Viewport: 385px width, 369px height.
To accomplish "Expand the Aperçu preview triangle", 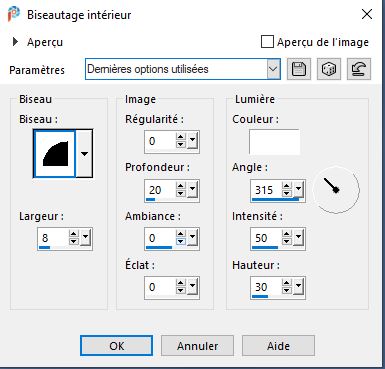I will pos(15,42).
